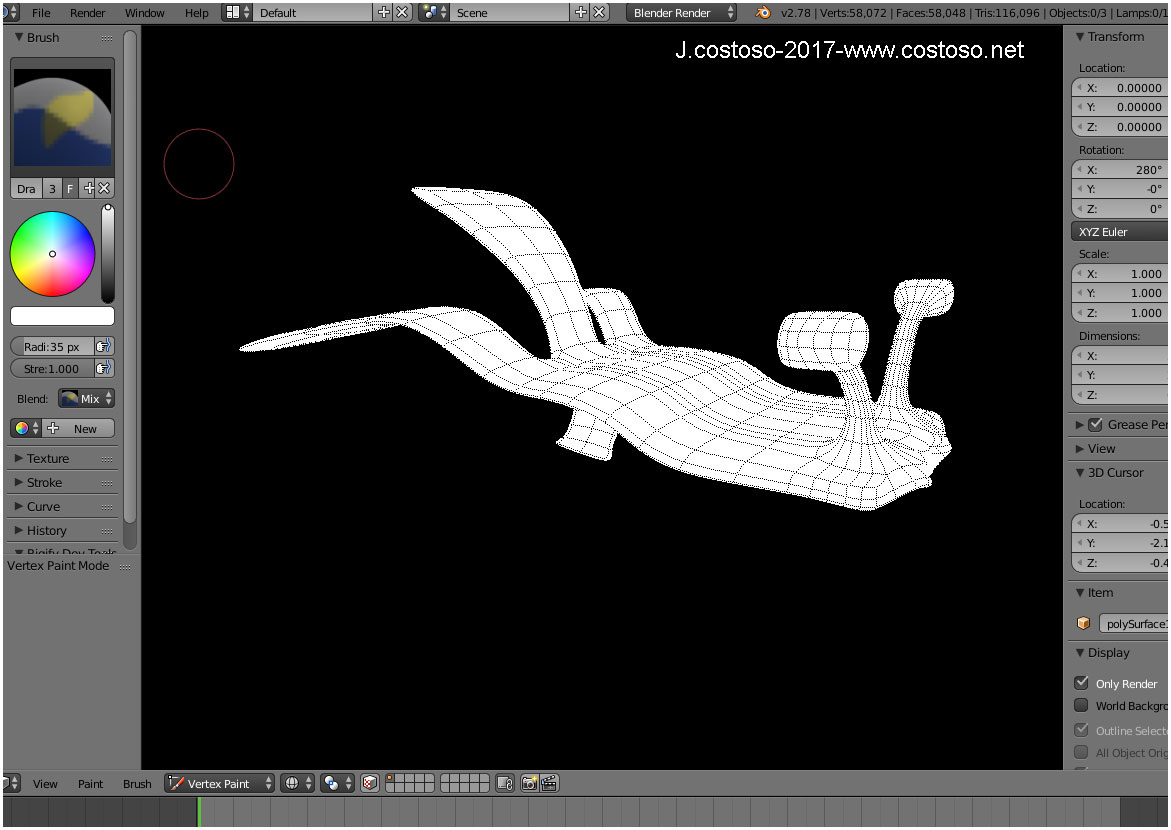Click the New palette button
The width and height of the screenshot is (1171, 830).
[85, 428]
